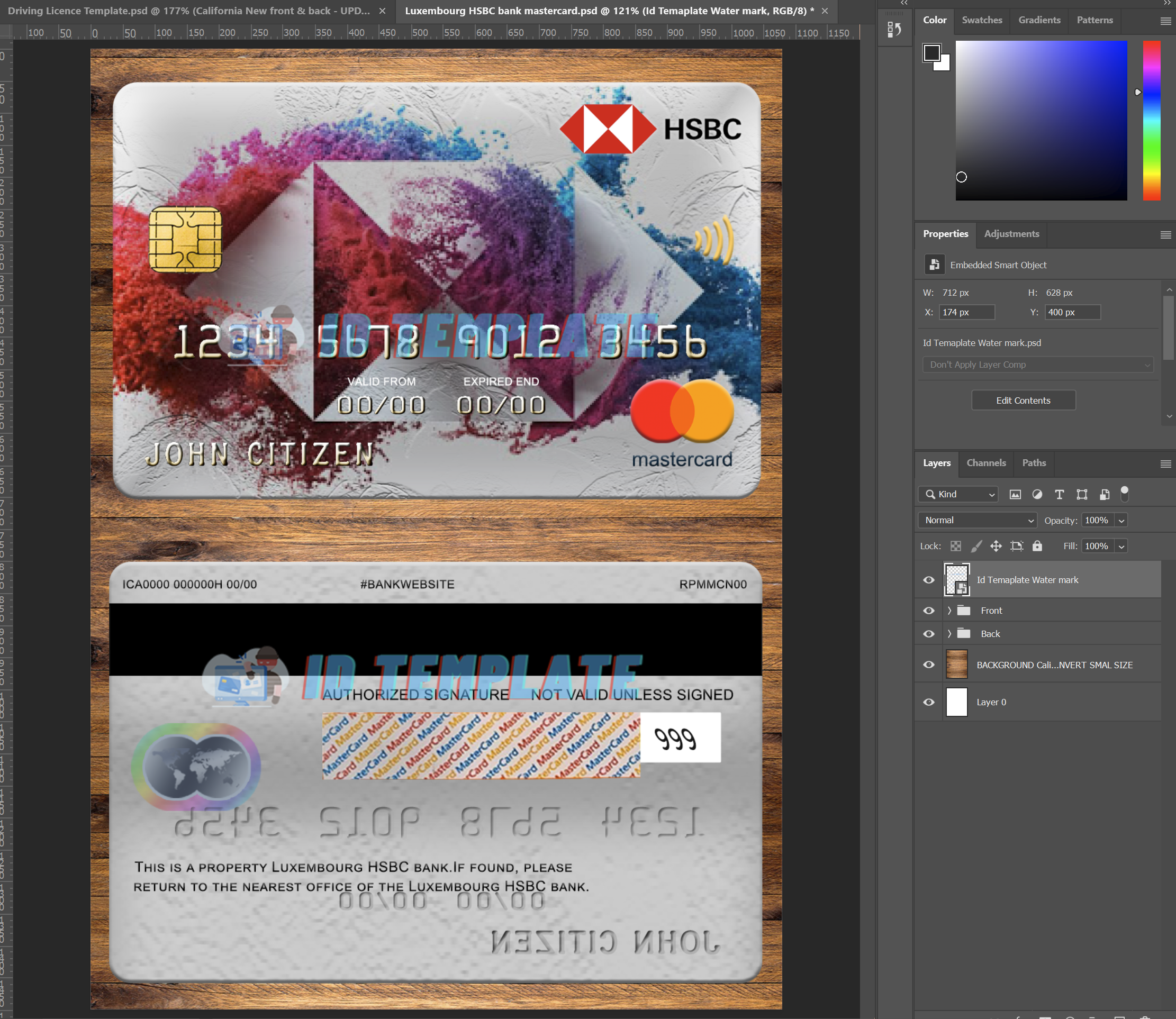Filter layers by pixel layers icon
Viewport: 1176px width, 1019px height.
point(1015,494)
